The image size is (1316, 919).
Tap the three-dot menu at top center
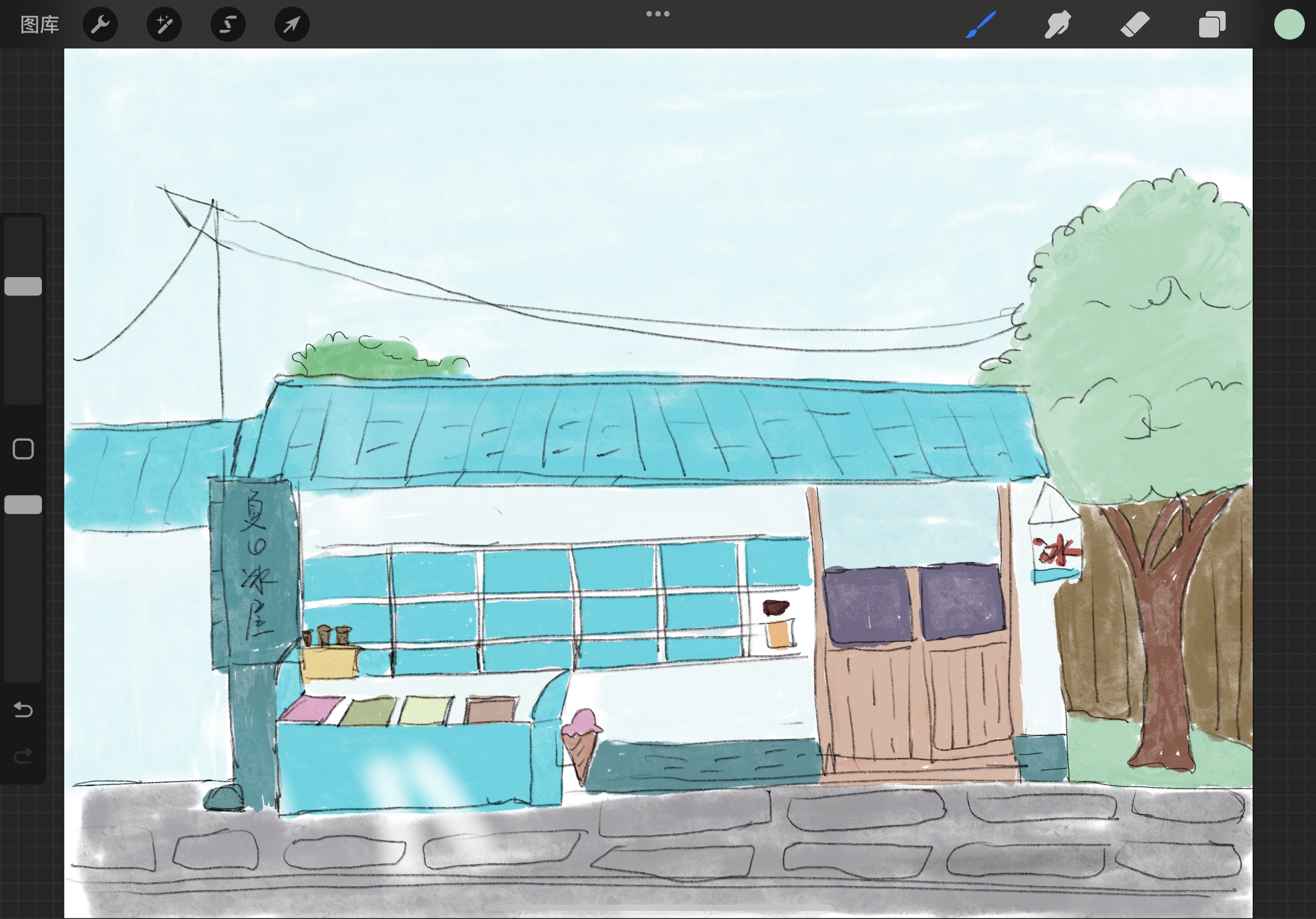tap(657, 14)
